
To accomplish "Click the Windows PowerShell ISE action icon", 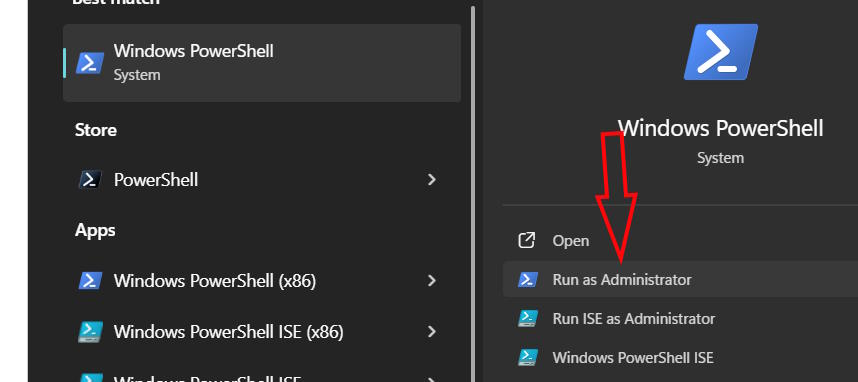I will pos(527,357).
